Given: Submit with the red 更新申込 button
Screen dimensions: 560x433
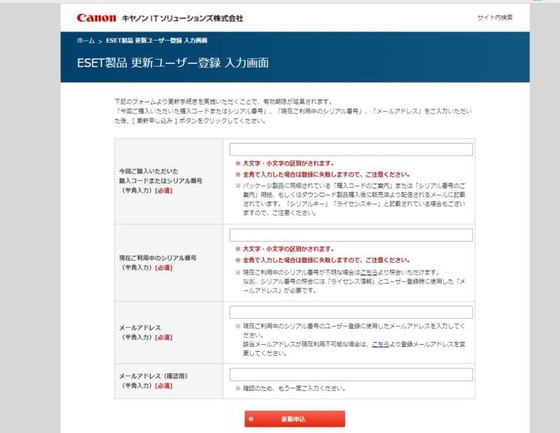Looking at the screenshot, I should pos(295,419).
